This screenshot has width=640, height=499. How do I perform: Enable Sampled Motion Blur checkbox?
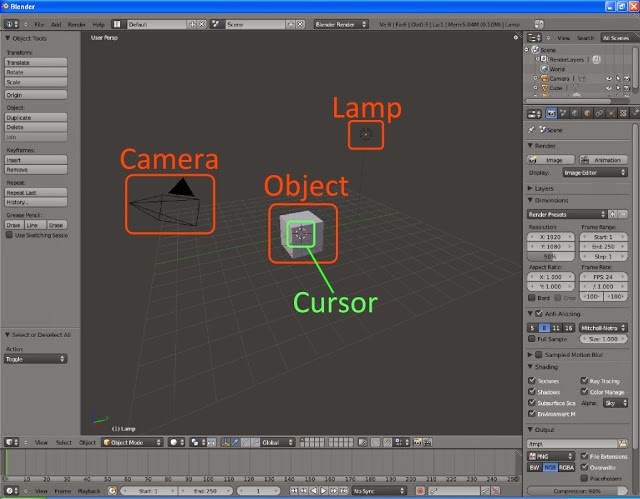tap(539, 355)
